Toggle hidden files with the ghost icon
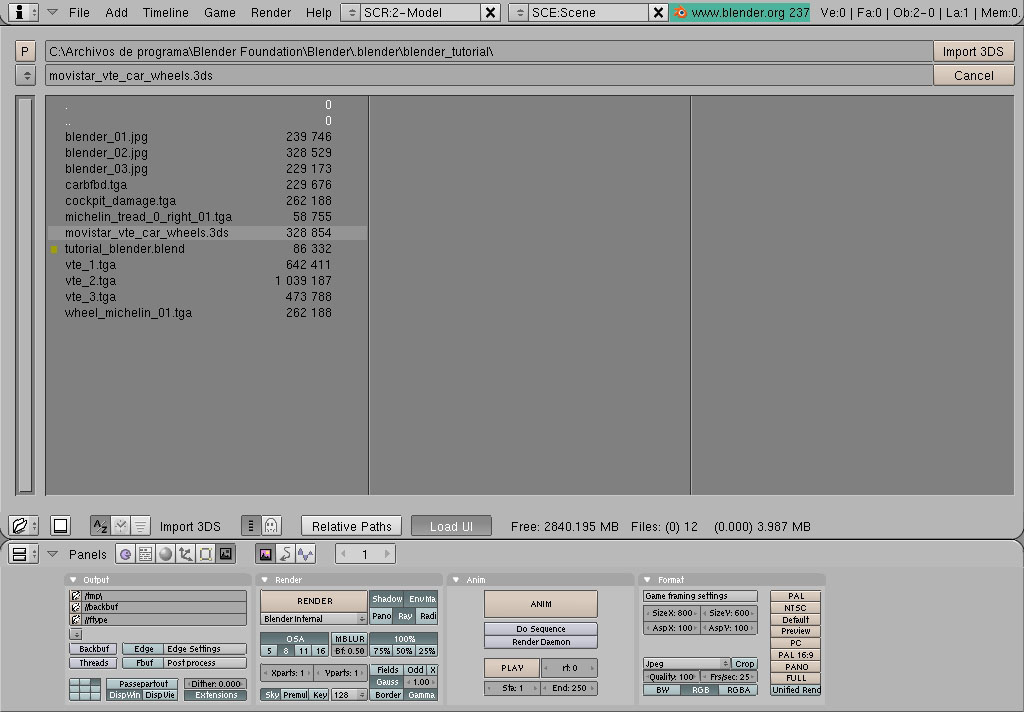The height and width of the screenshot is (712, 1024). coord(270,526)
